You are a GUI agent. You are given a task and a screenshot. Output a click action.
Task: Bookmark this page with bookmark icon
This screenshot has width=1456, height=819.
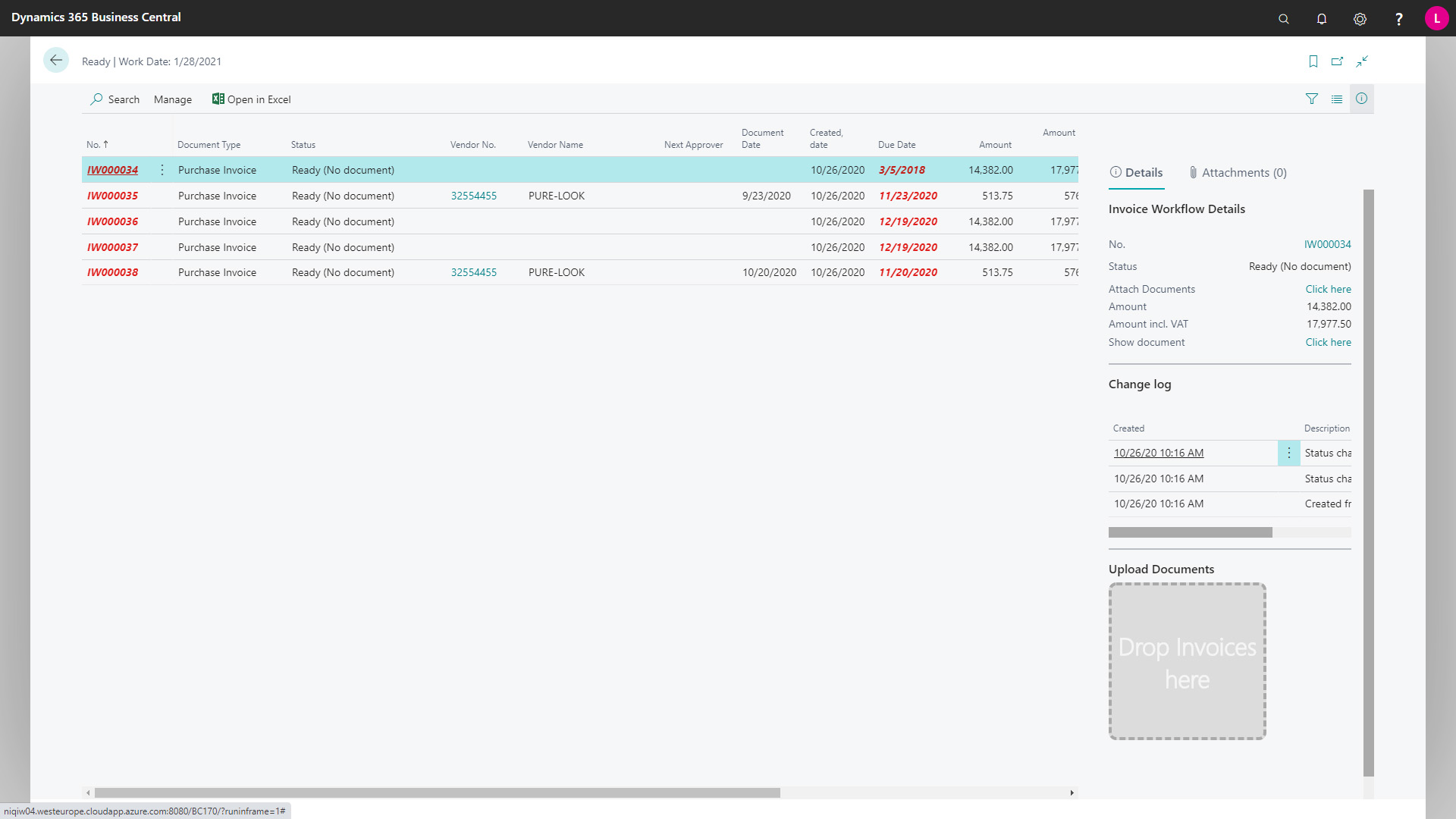(x=1313, y=61)
